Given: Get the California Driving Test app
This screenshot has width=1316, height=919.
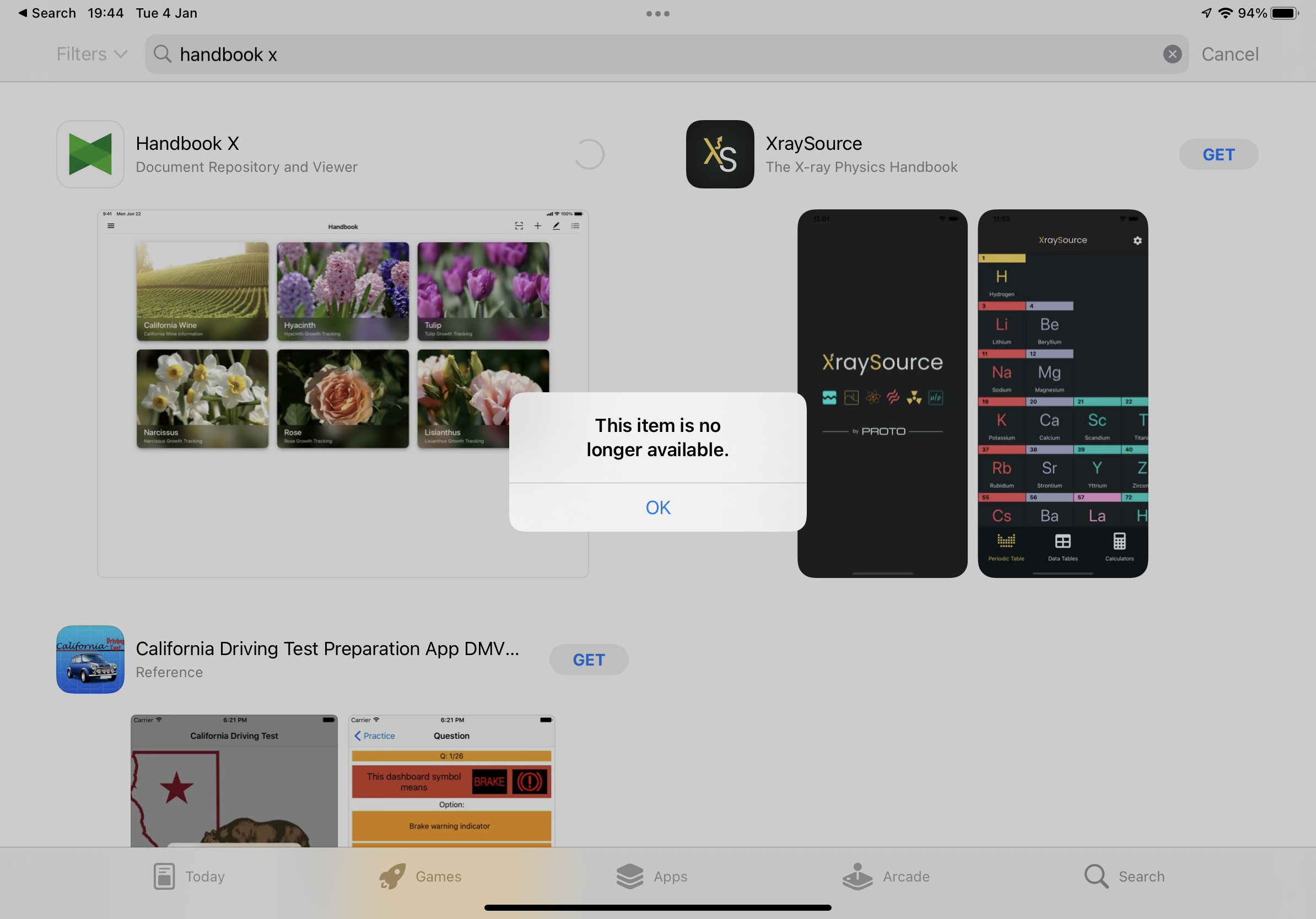Looking at the screenshot, I should point(589,659).
